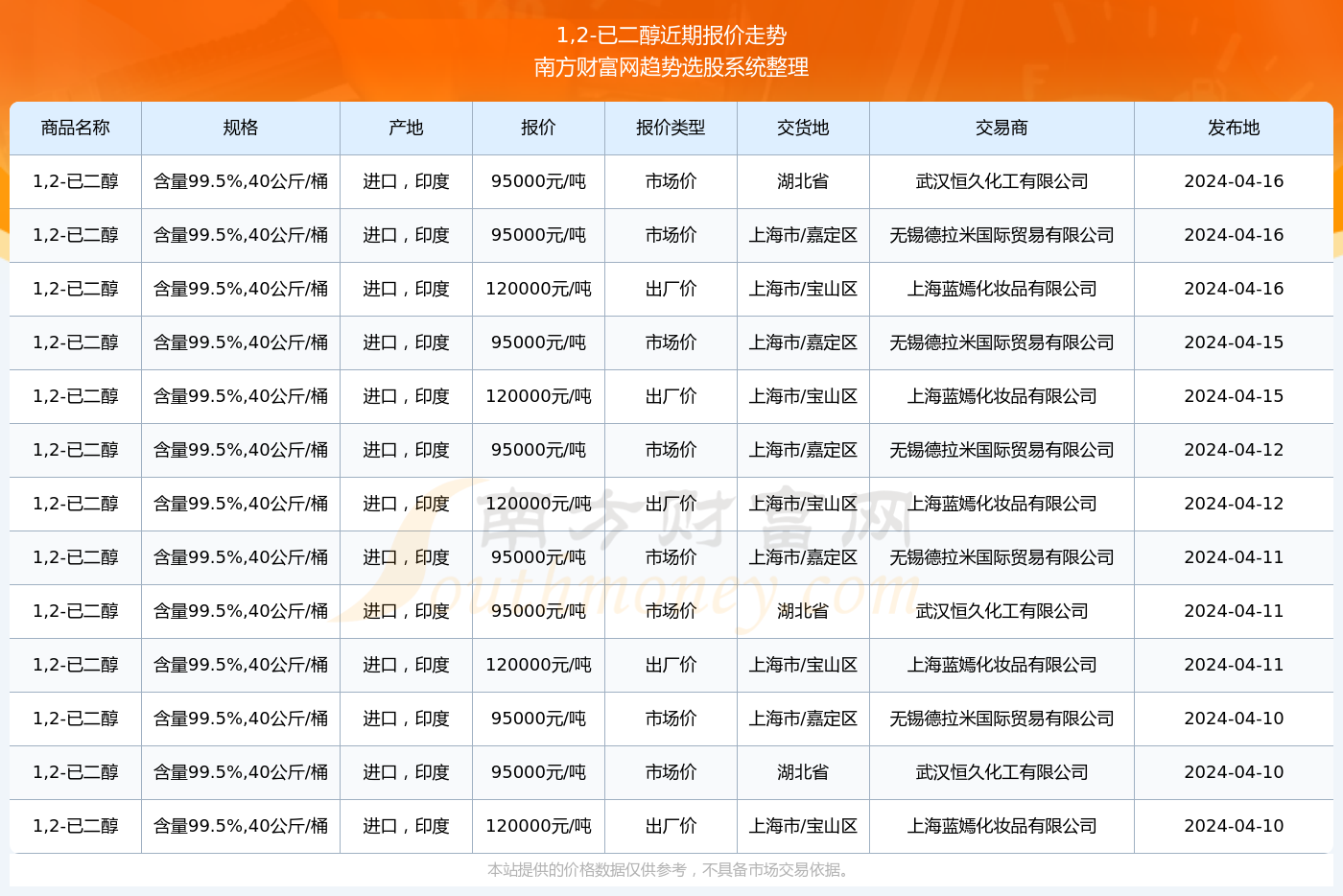The height and width of the screenshot is (896, 1343).
Task: Click the 2024-04-16 date in the 武汉恒久 row
Action: pos(1234,181)
